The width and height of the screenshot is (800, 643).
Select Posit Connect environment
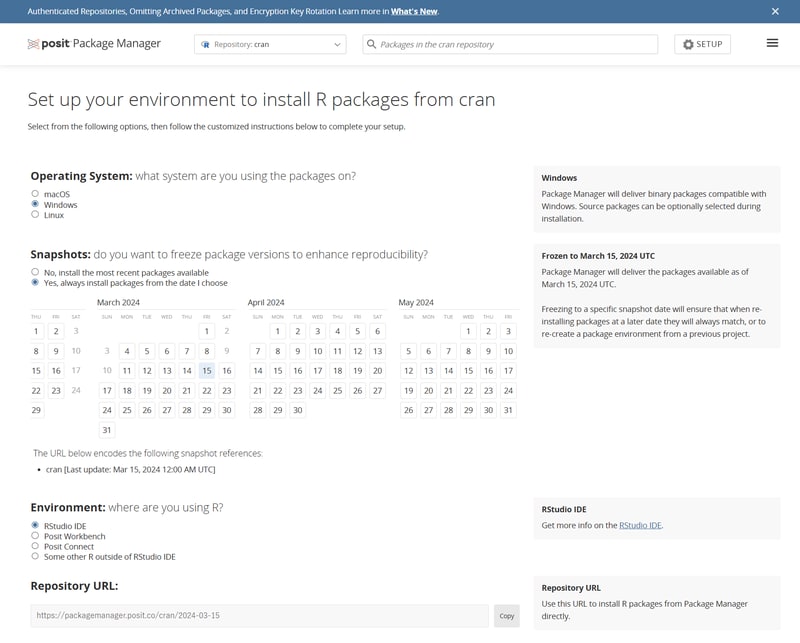tap(35, 546)
